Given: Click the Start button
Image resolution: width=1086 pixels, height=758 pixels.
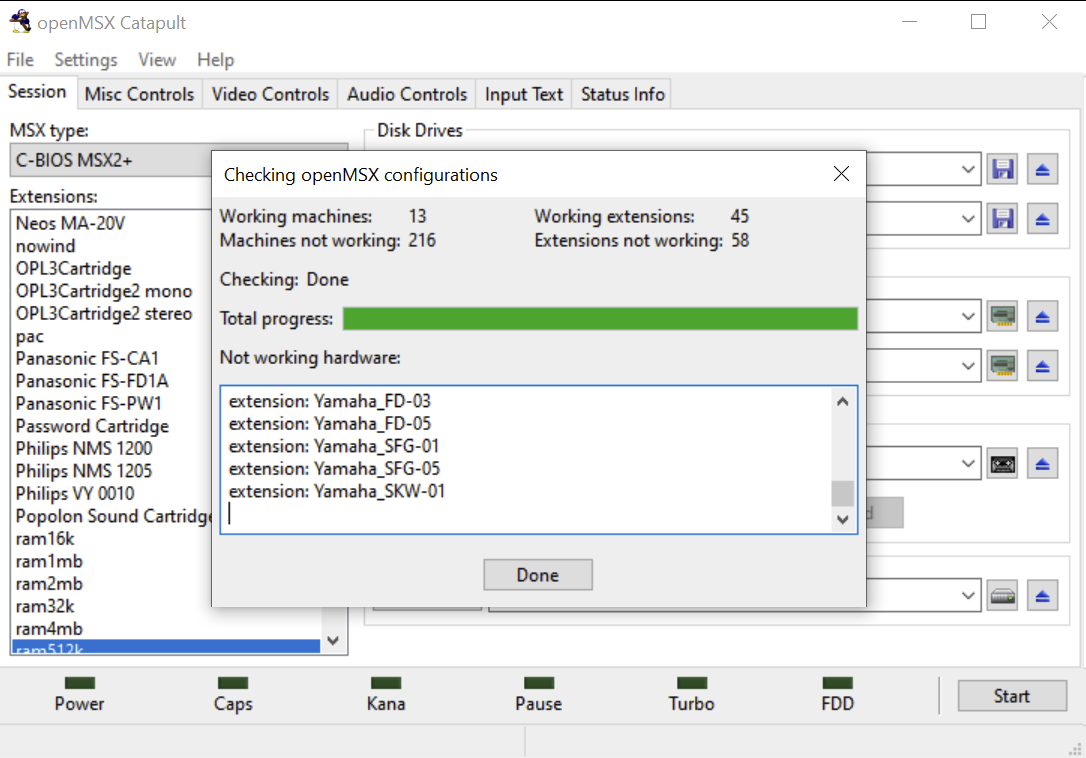Looking at the screenshot, I should pos(1012,696).
